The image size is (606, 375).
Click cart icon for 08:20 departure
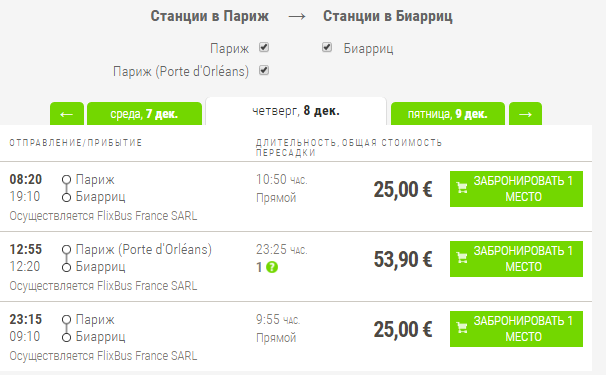(462, 188)
